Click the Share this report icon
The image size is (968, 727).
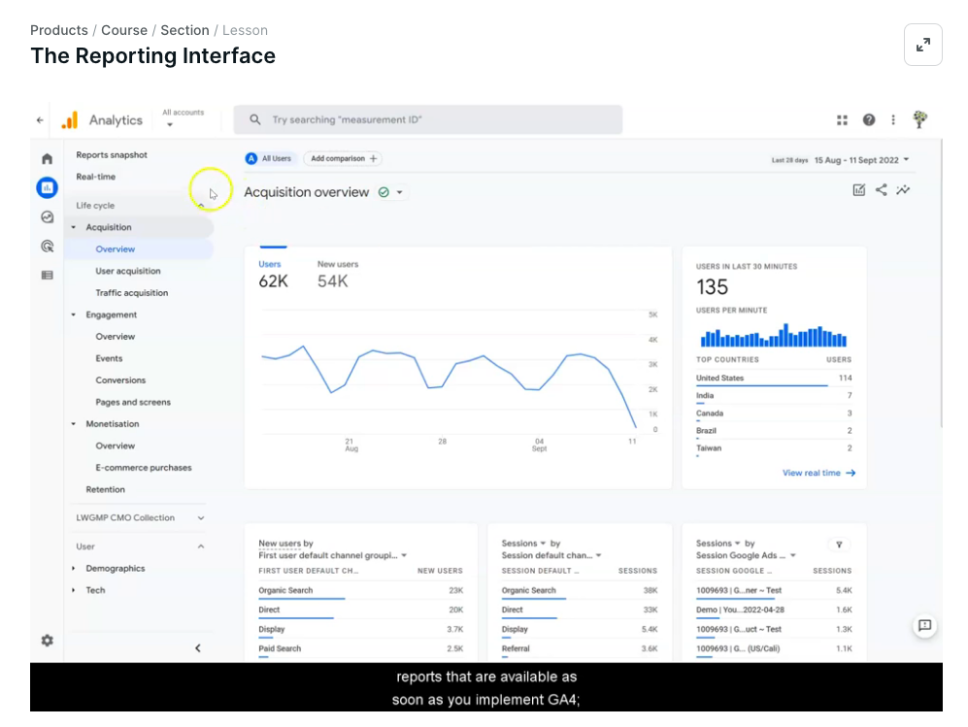point(881,190)
